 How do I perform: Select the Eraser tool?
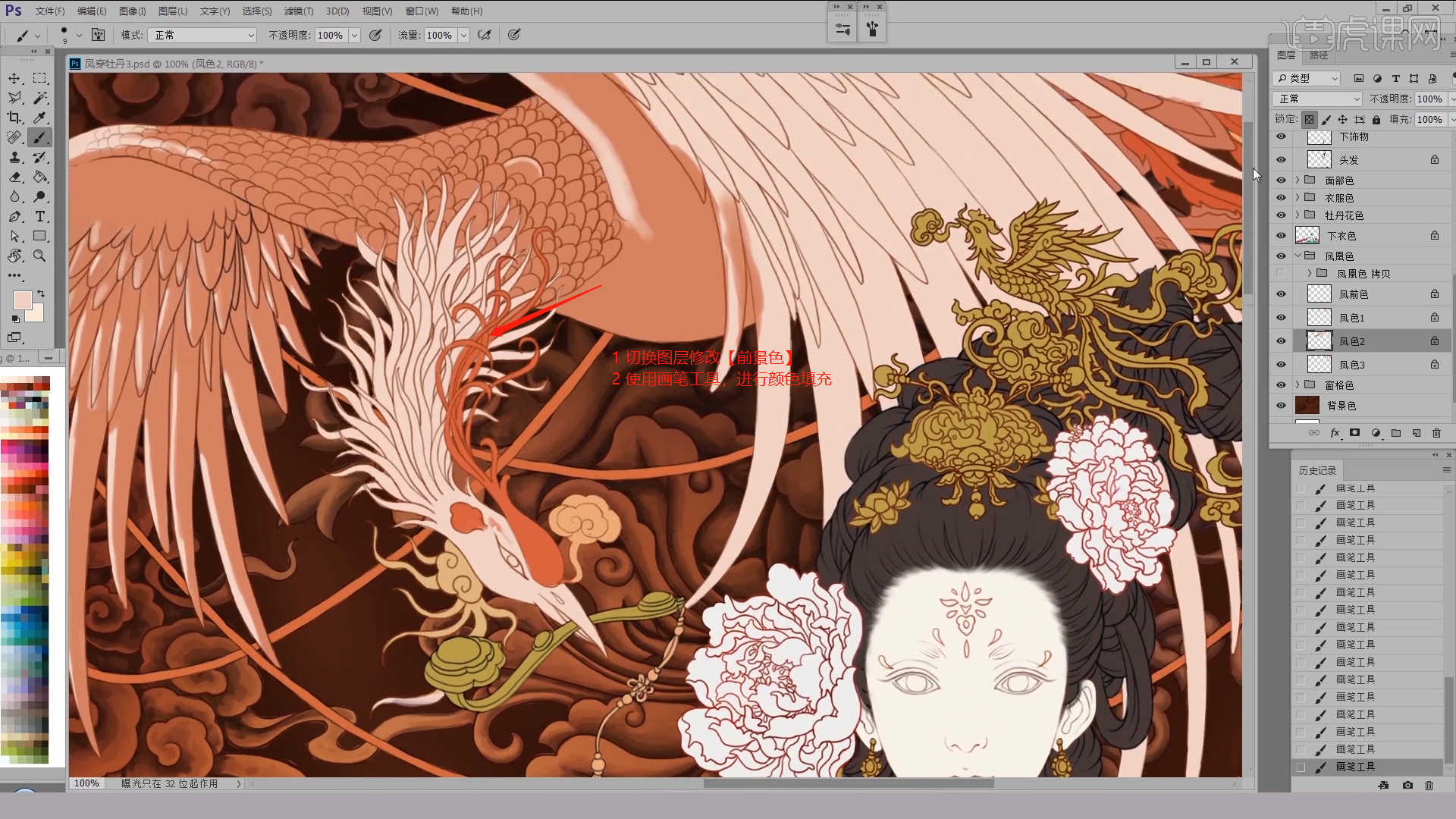coord(14,177)
